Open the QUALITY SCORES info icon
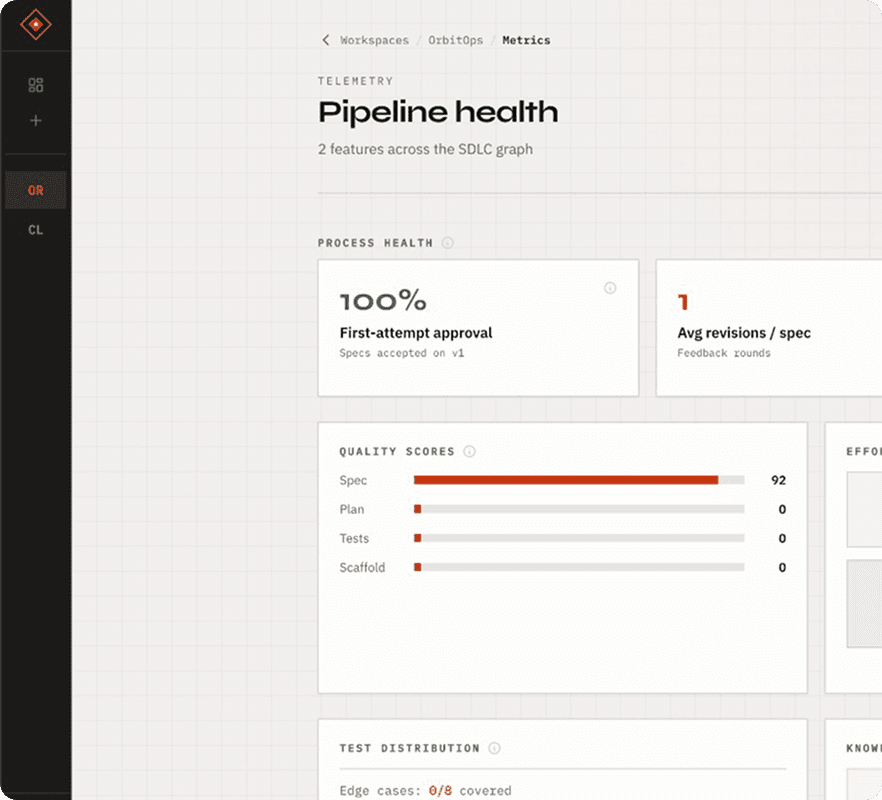 pos(469,451)
